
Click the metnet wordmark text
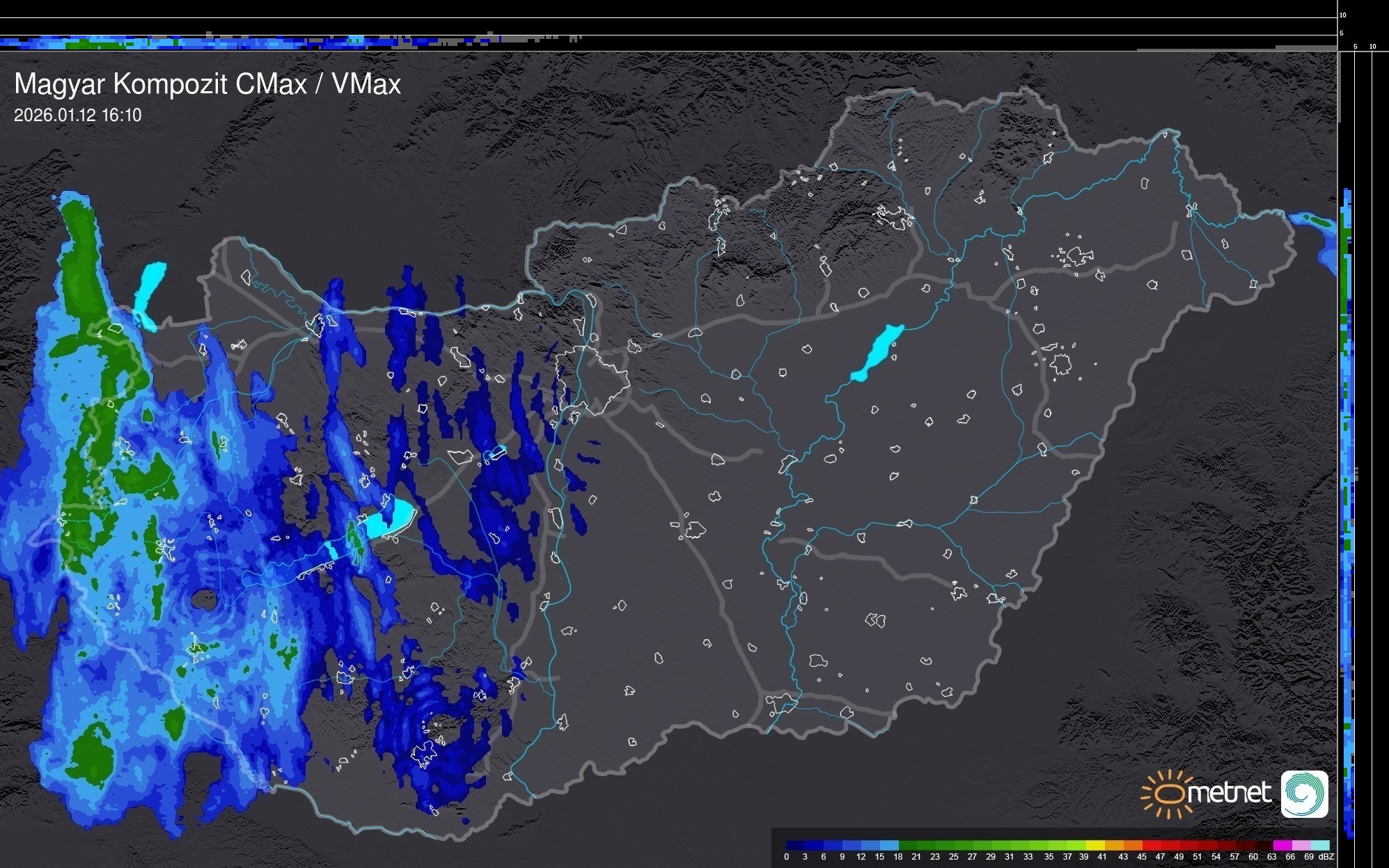pyautogui.click(x=1229, y=793)
